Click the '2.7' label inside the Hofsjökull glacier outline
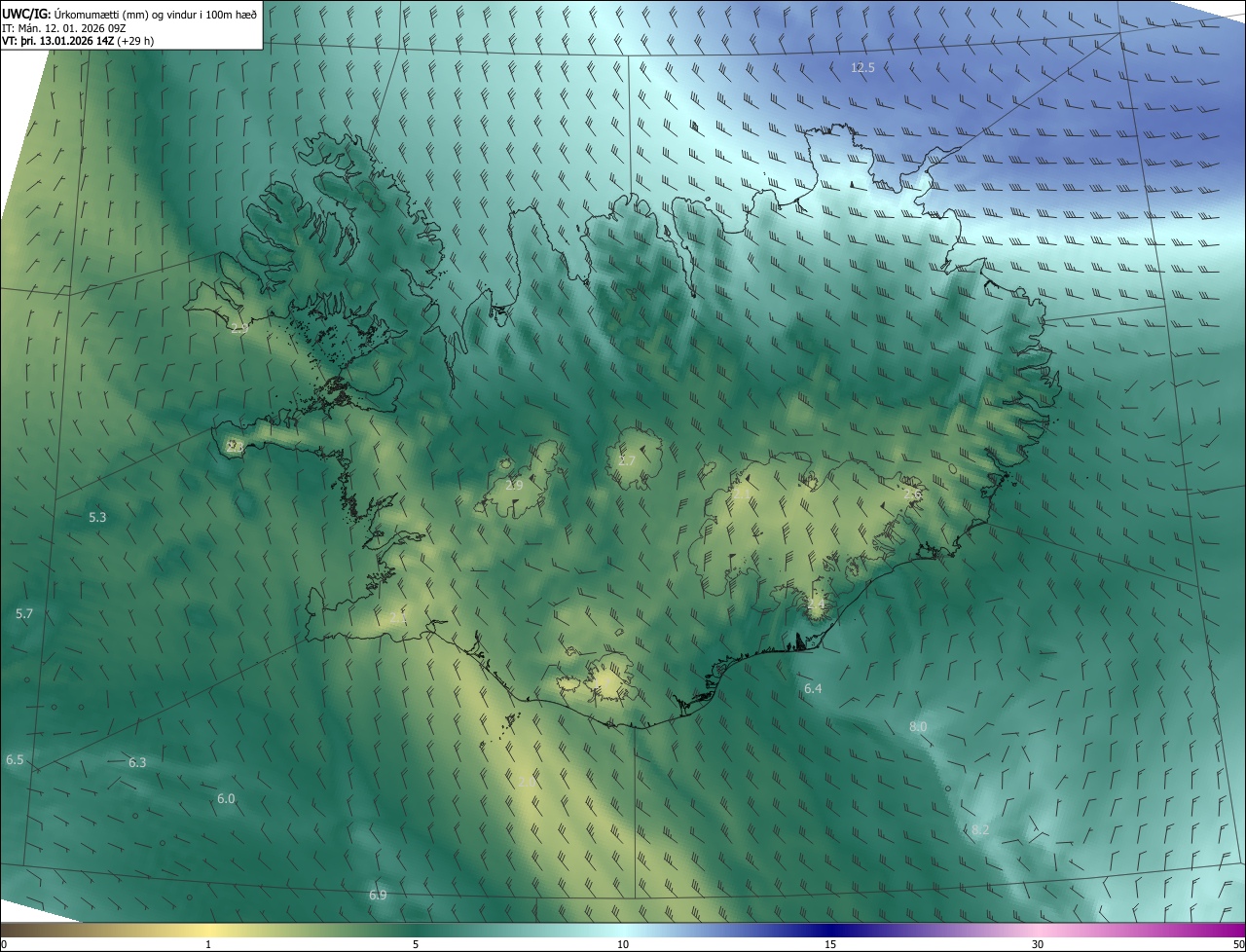This screenshot has height=952, width=1246. click(x=627, y=460)
